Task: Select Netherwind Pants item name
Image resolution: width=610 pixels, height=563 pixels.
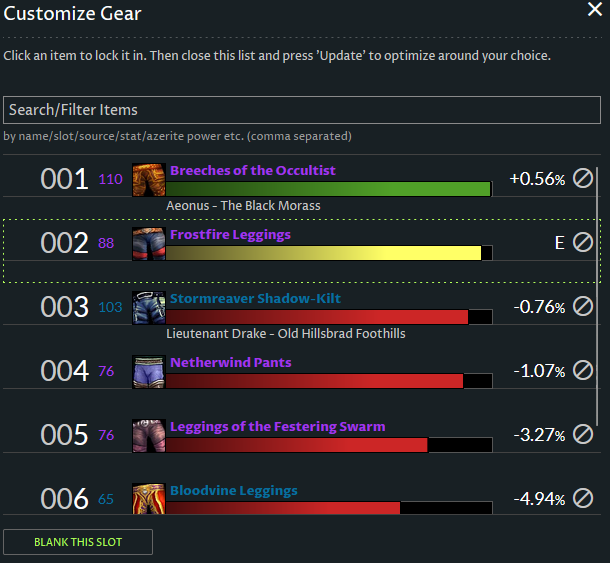Action: (x=230, y=363)
